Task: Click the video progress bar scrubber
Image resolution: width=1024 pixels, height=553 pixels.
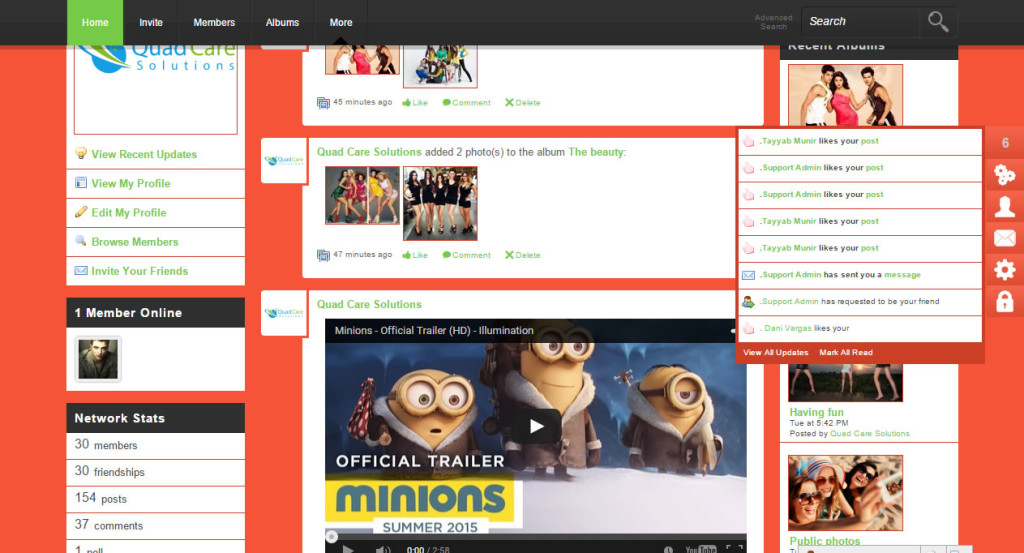Action: tap(332, 537)
